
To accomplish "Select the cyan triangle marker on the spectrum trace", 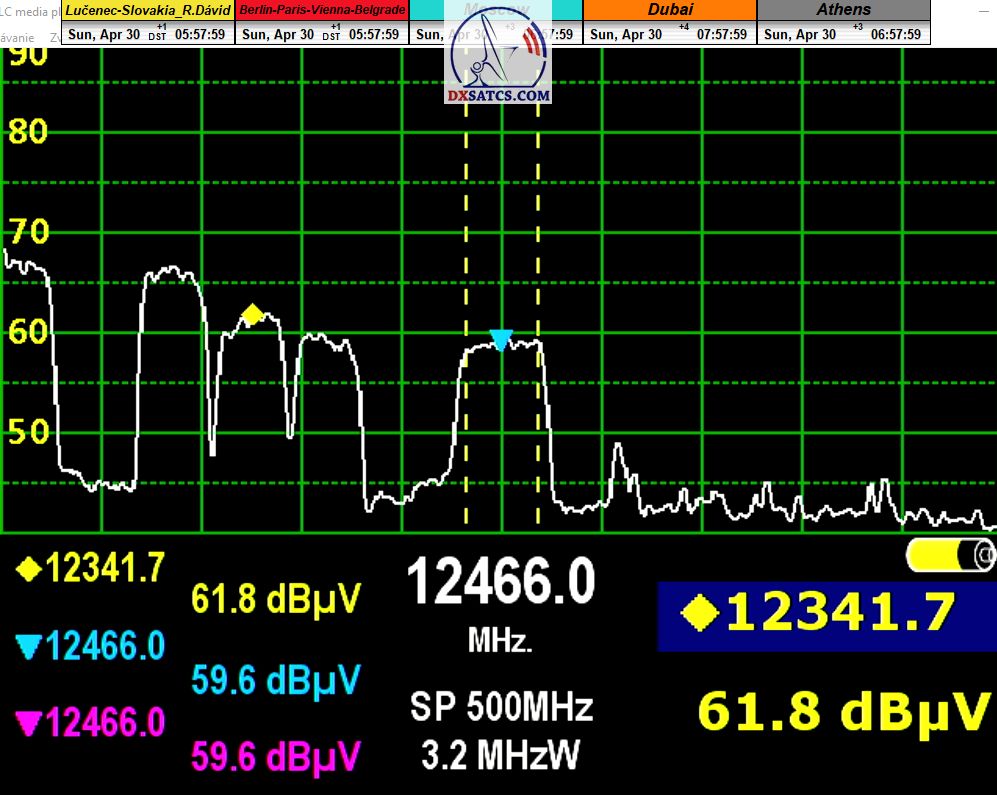I will 501,339.
